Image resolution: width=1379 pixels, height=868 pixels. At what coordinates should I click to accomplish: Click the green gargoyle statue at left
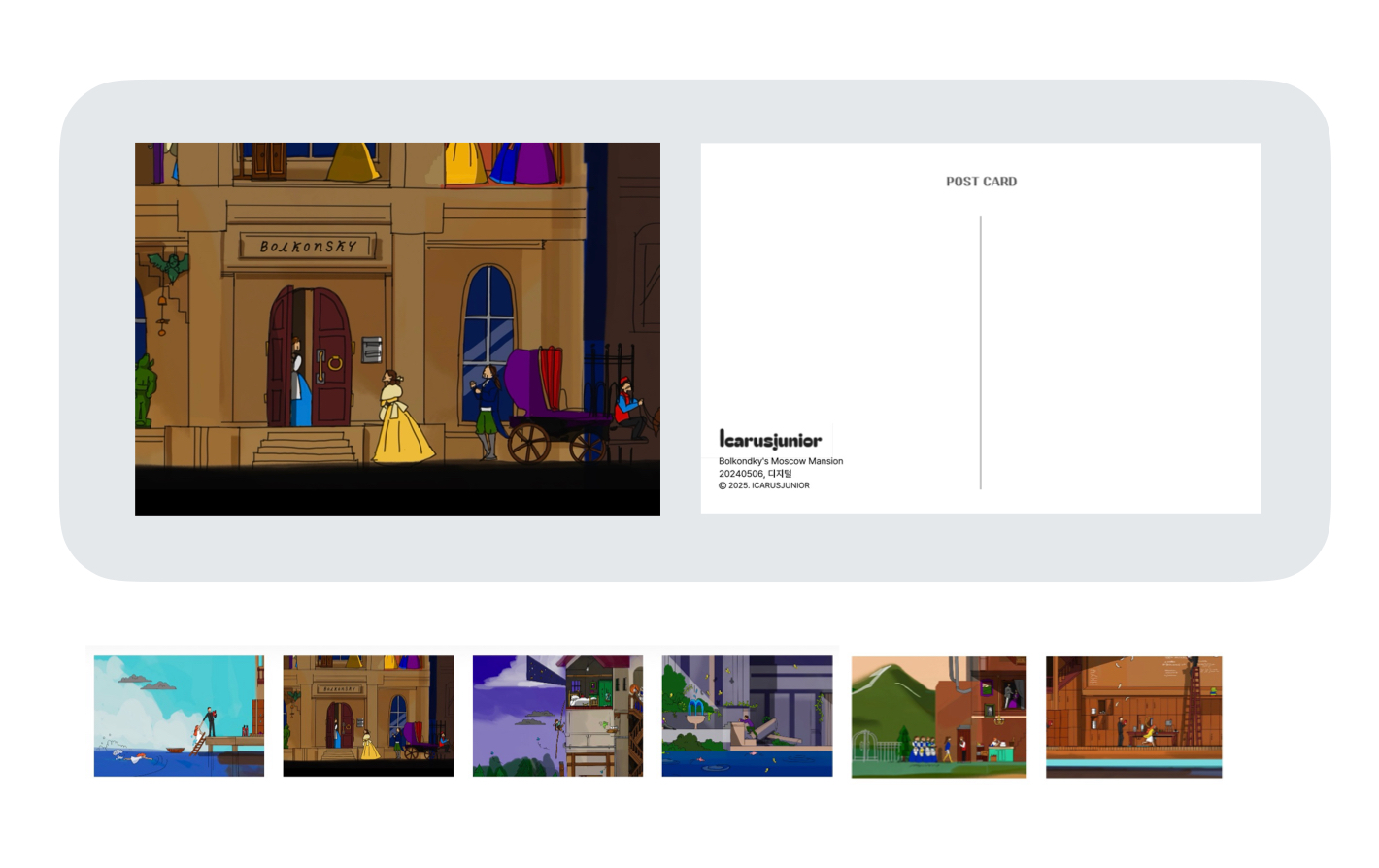coord(146,390)
